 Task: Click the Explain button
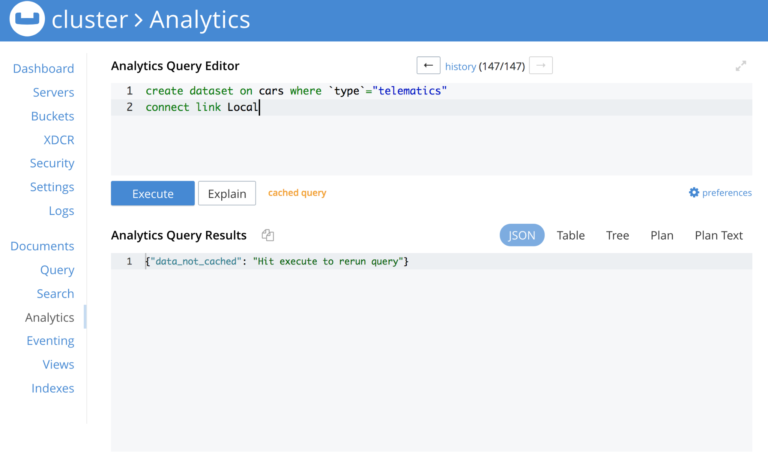coord(227,193)
